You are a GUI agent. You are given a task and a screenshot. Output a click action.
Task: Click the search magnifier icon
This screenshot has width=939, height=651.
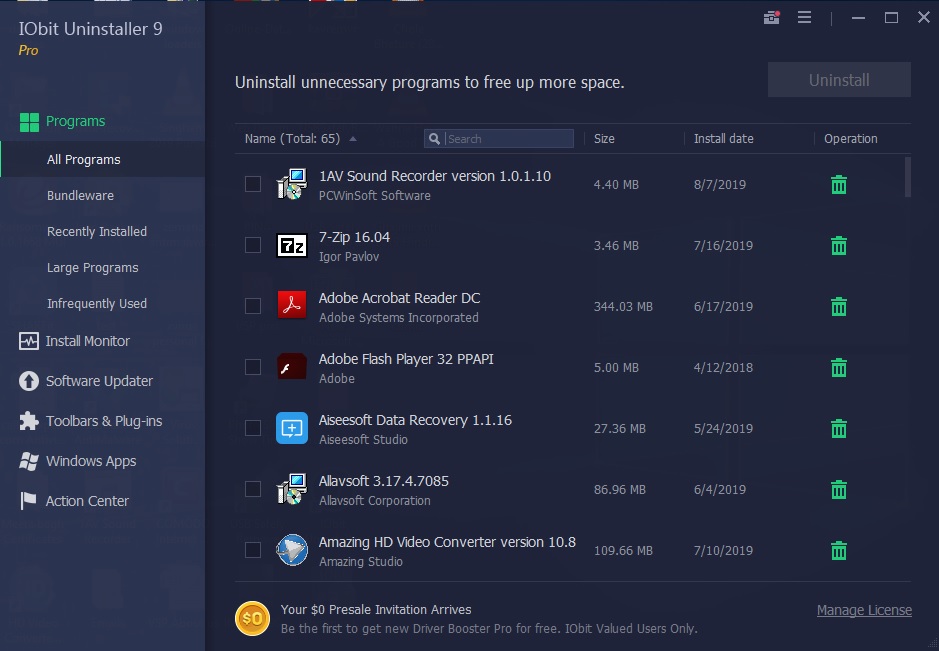(x=435, y=139)
